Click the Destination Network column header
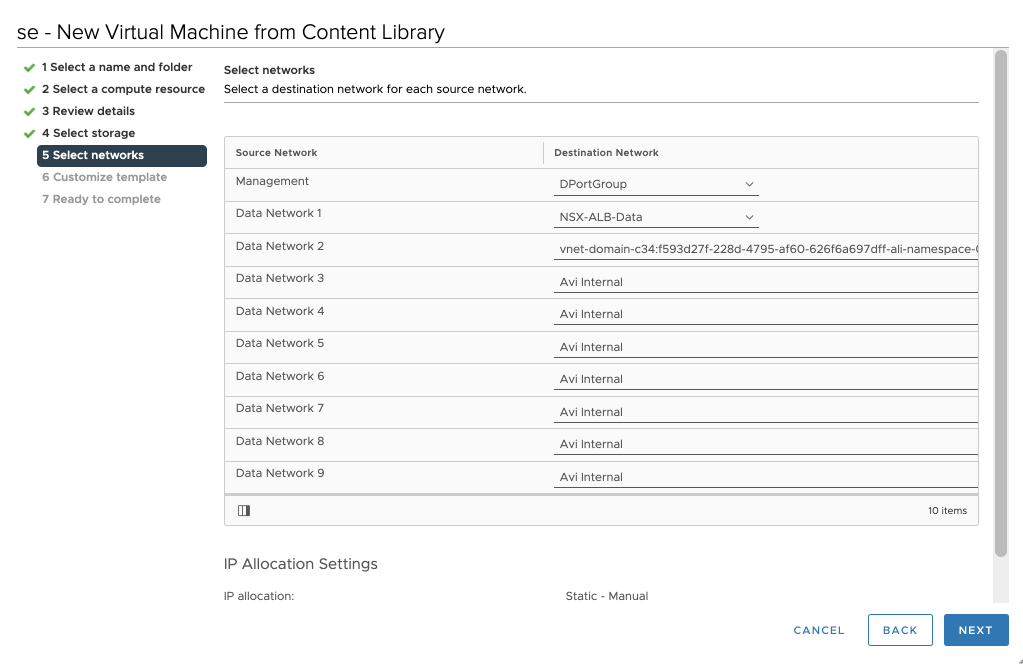 click(606, 153)
